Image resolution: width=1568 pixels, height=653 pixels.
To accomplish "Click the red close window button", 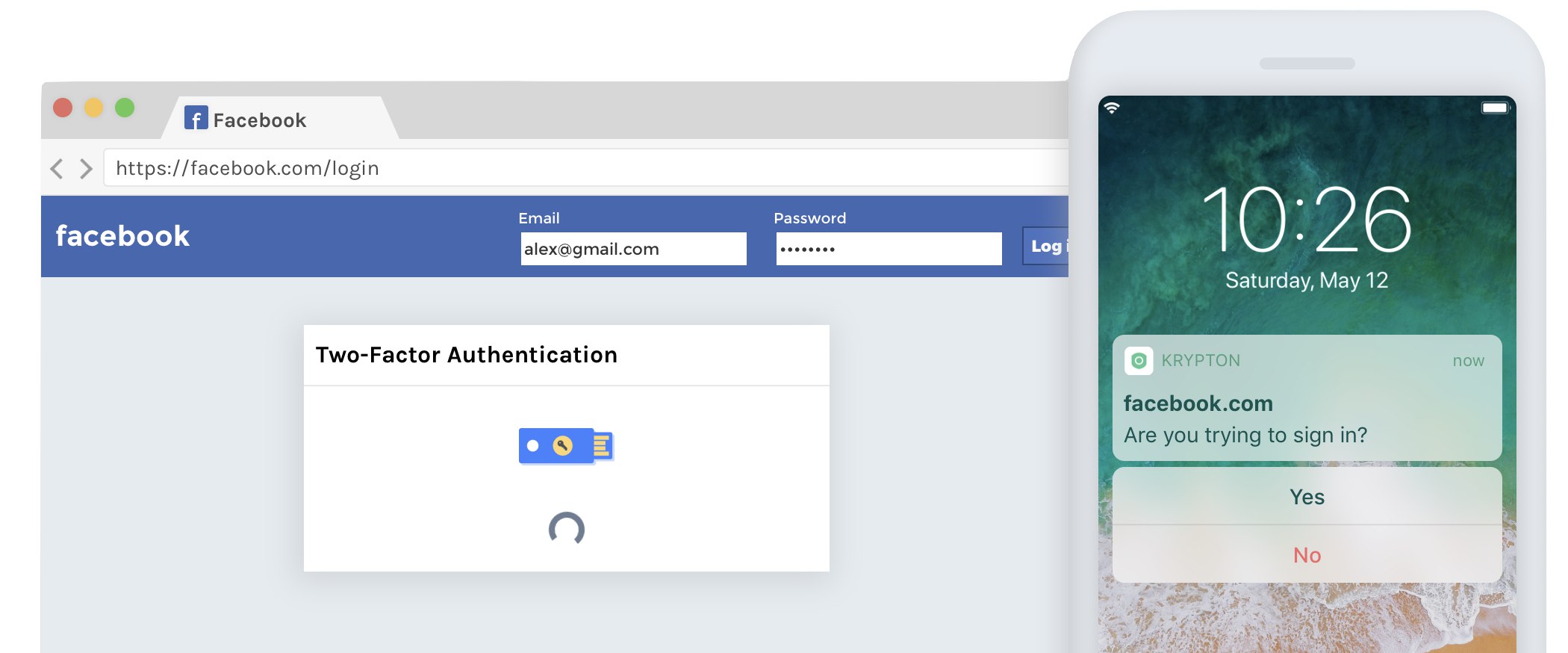I will [63, 108].
